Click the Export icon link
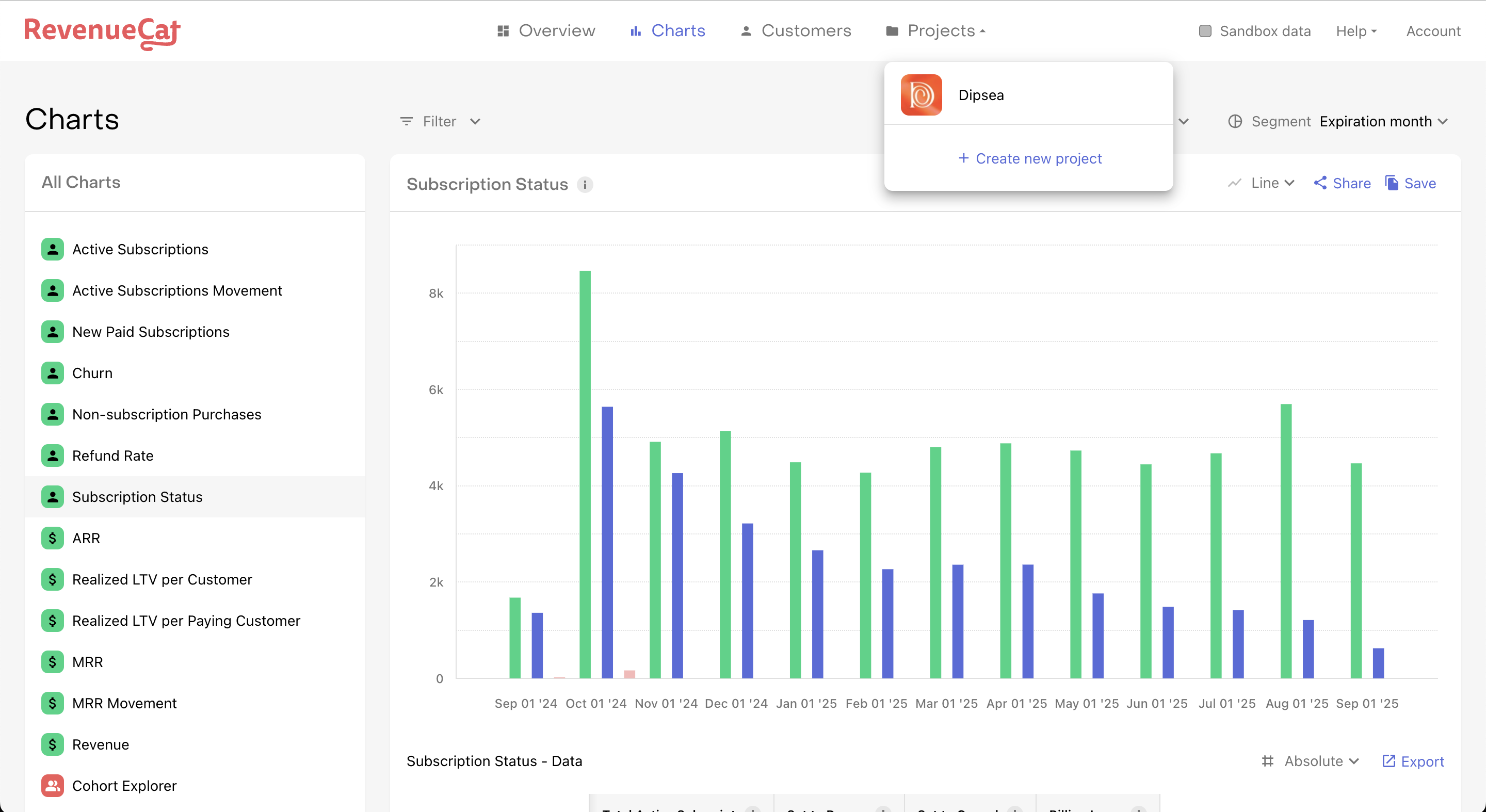The width and height of the screenshot is (1486, 812). coord(1388,761)
